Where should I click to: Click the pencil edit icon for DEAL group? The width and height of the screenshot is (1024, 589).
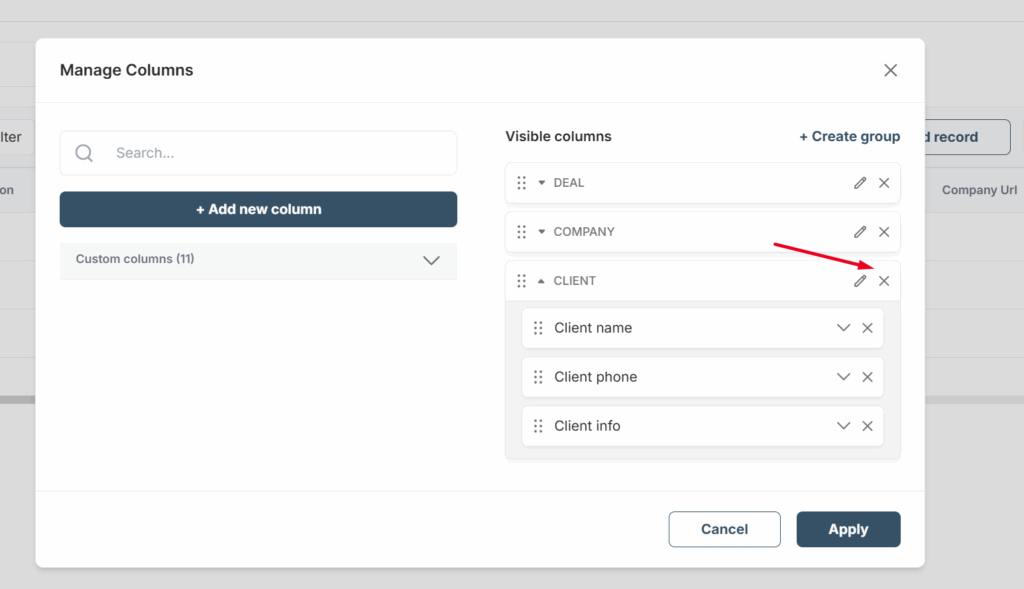[x=860, y=183]
